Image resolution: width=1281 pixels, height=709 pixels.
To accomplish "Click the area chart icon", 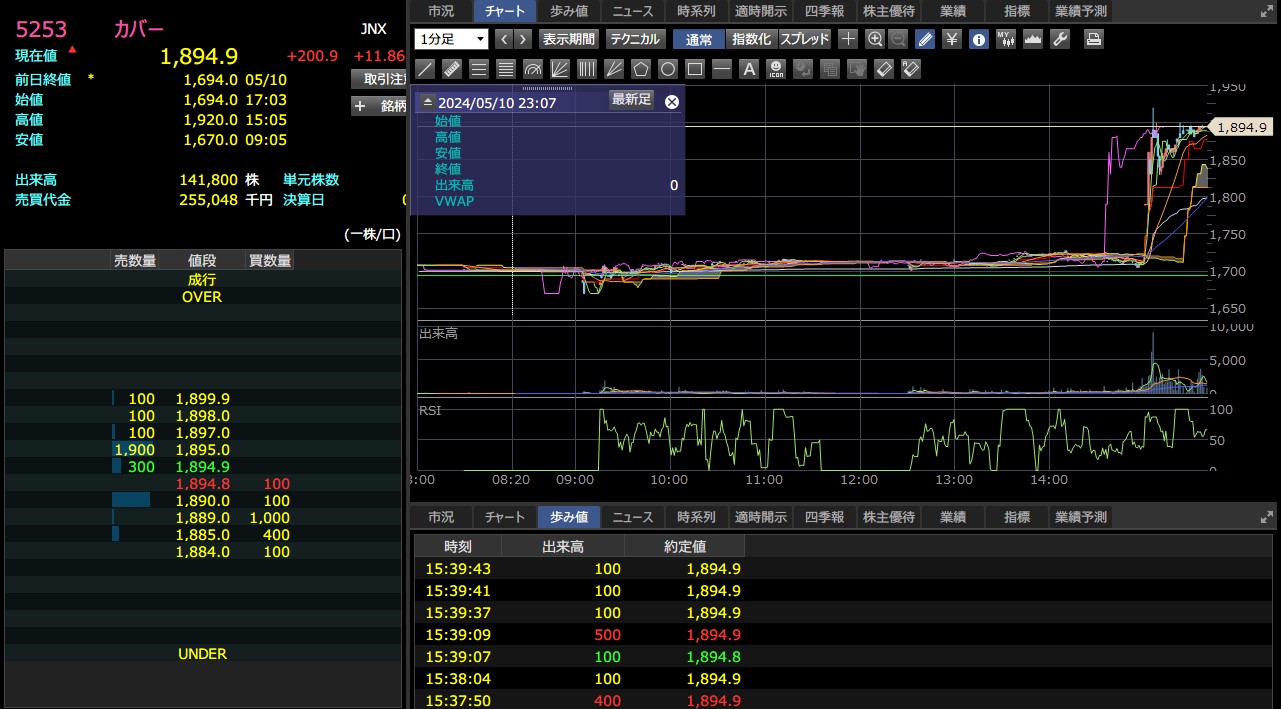I will (x=1033, y=39).
